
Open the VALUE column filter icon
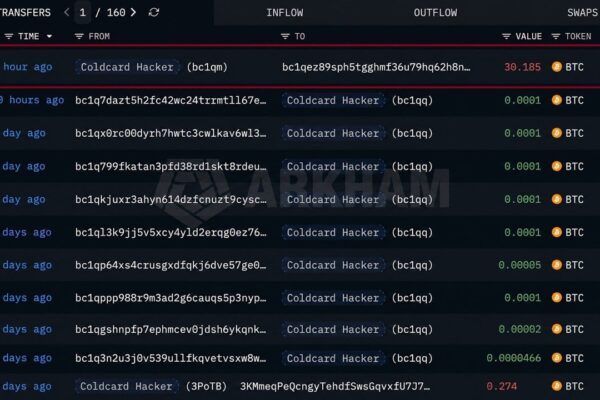(x=506, y=36)
